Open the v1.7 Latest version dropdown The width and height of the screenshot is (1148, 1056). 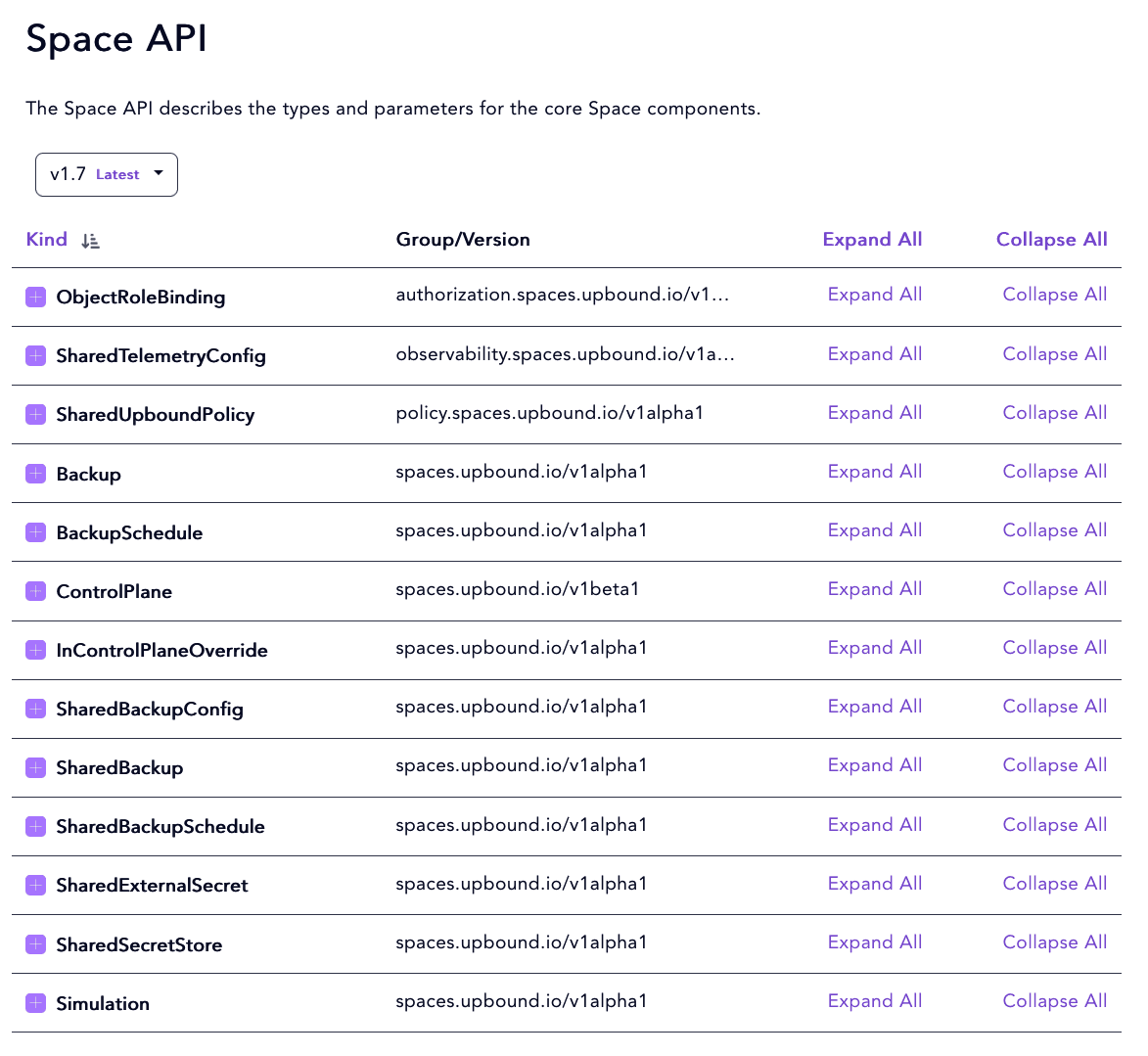[x=106, y=174]
